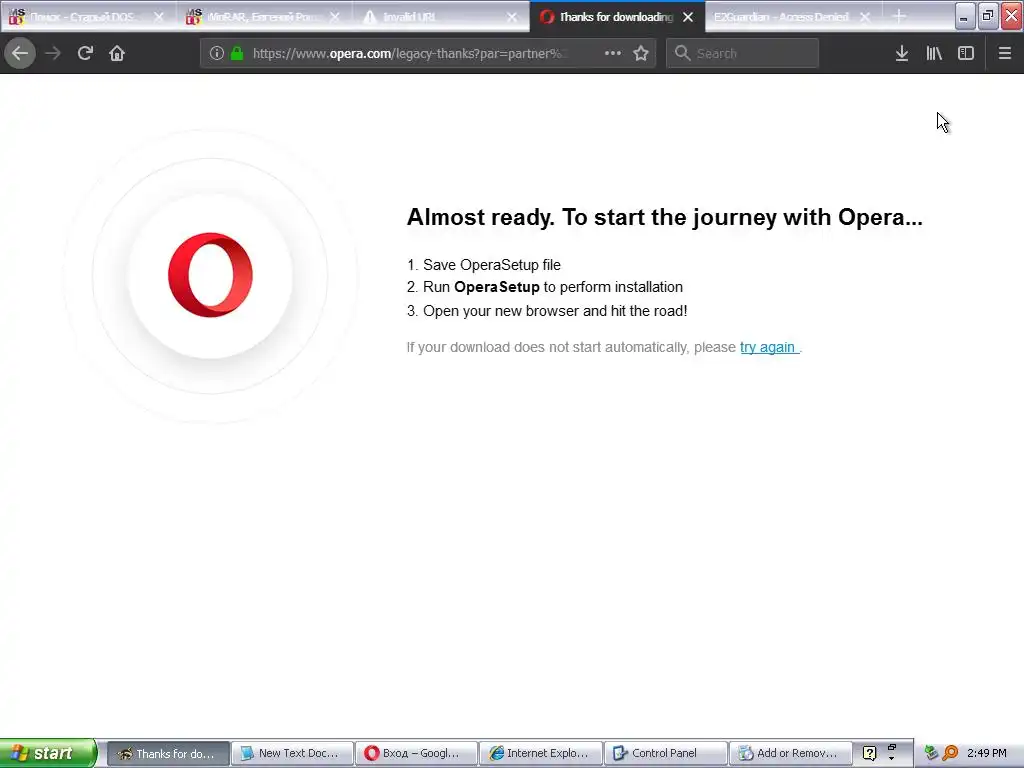Click the network tray icon

[931, 753]
